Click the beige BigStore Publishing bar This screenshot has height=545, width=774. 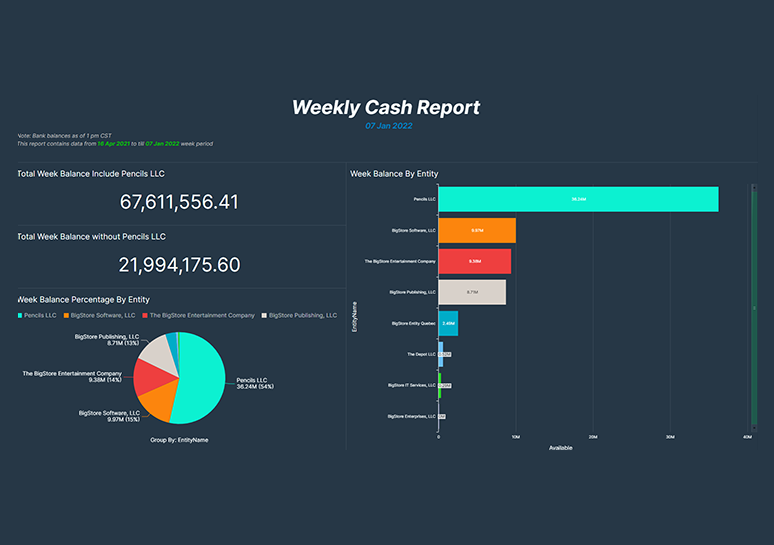[x=472, y=292]
